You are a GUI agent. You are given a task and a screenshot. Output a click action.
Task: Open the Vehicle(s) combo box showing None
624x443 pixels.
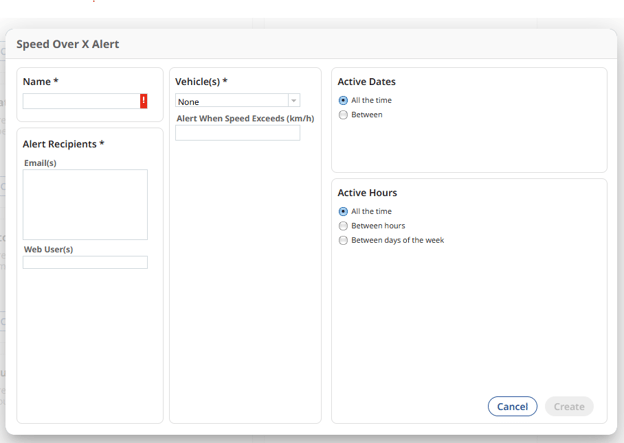pyautogui.click(x=231, y=101)
